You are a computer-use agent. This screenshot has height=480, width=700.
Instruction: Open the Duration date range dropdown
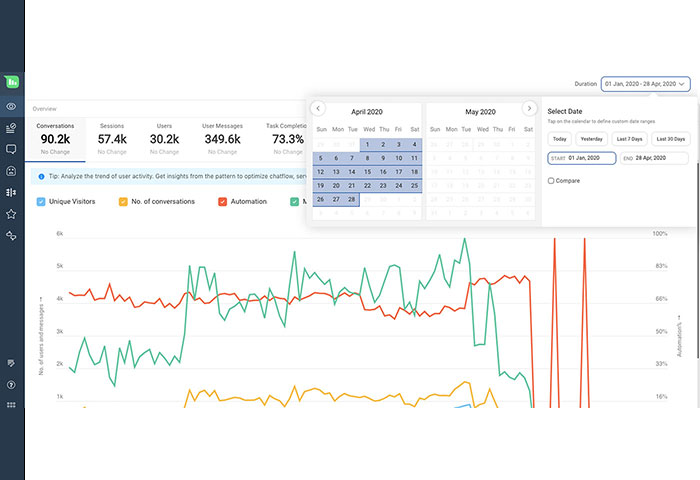coord(646,84)
